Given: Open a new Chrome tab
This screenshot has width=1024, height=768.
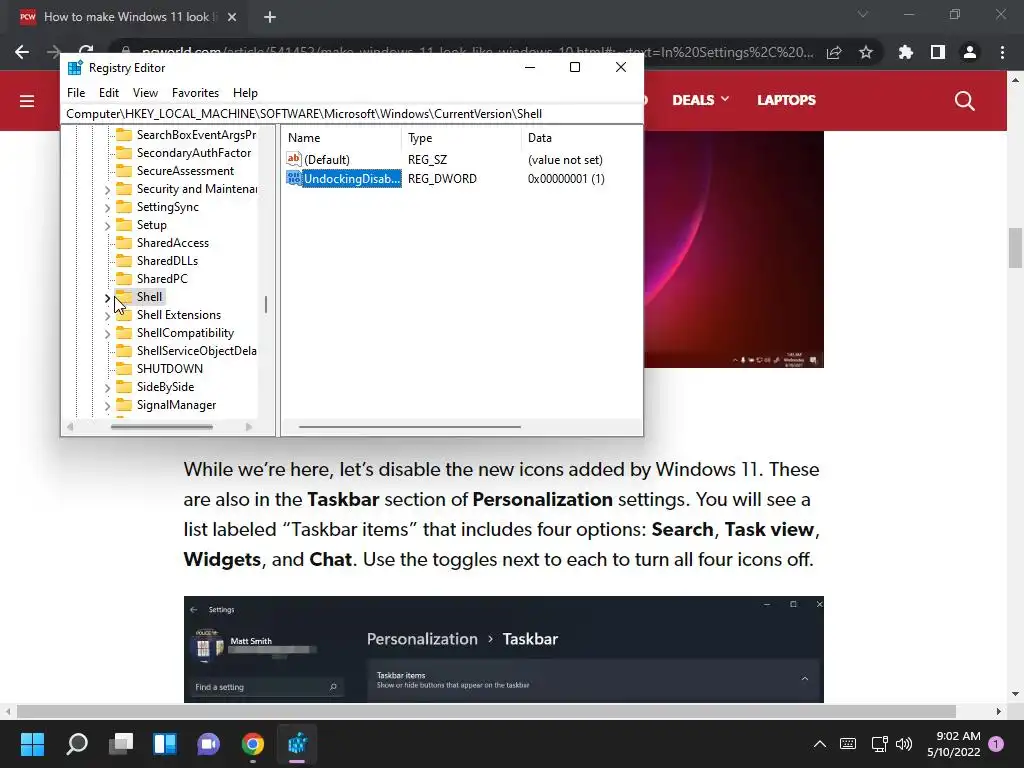Looking at the screenshot, I should point(270,17).
